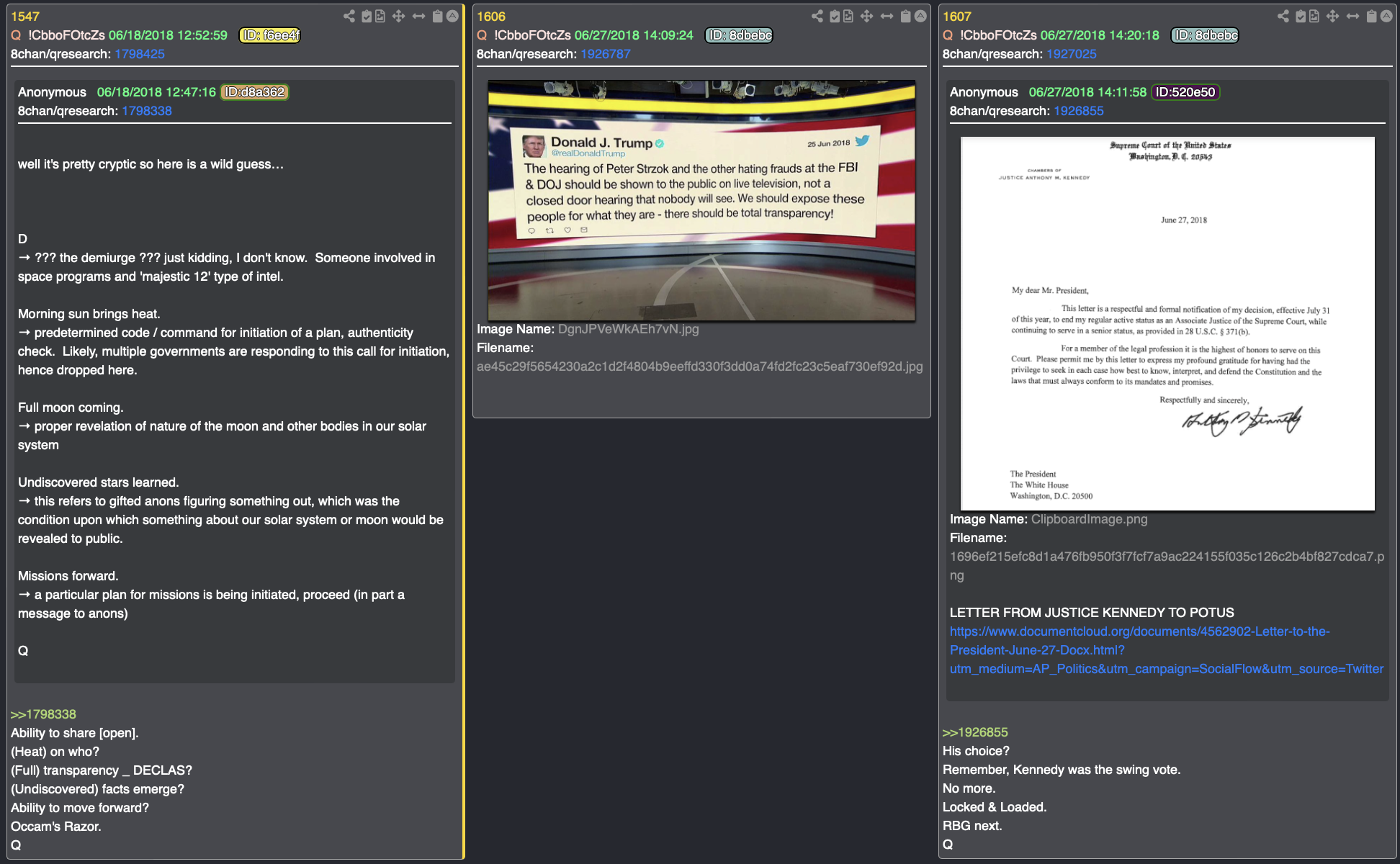Click the Q search icon of post 1547
Screen dimensions: 1400x864
tap(16, 35)
